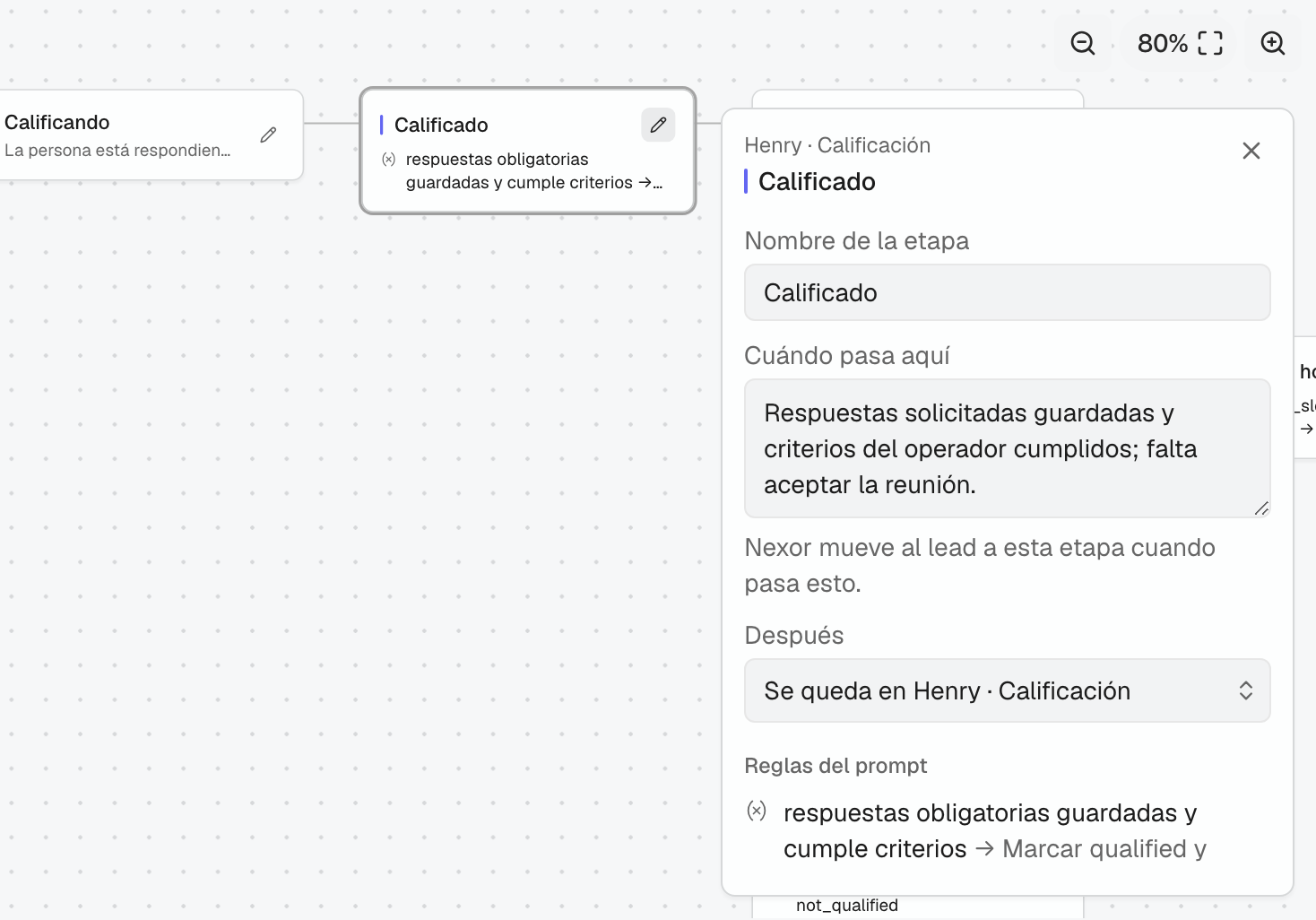This screenshot has height=920, width=1316.
Task: Open the Después dropdown selector
Action: tap(1007, 690)
